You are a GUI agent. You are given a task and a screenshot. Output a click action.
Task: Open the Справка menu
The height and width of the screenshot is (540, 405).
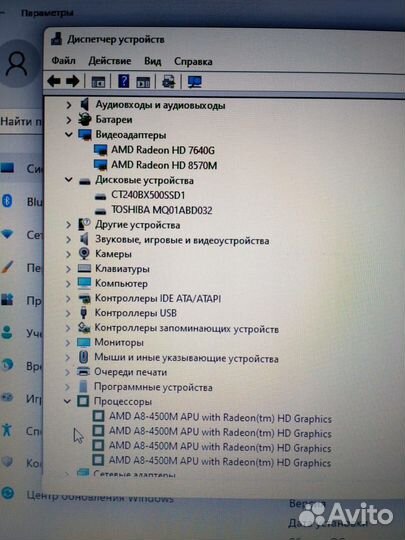click(x=193, y=62)
